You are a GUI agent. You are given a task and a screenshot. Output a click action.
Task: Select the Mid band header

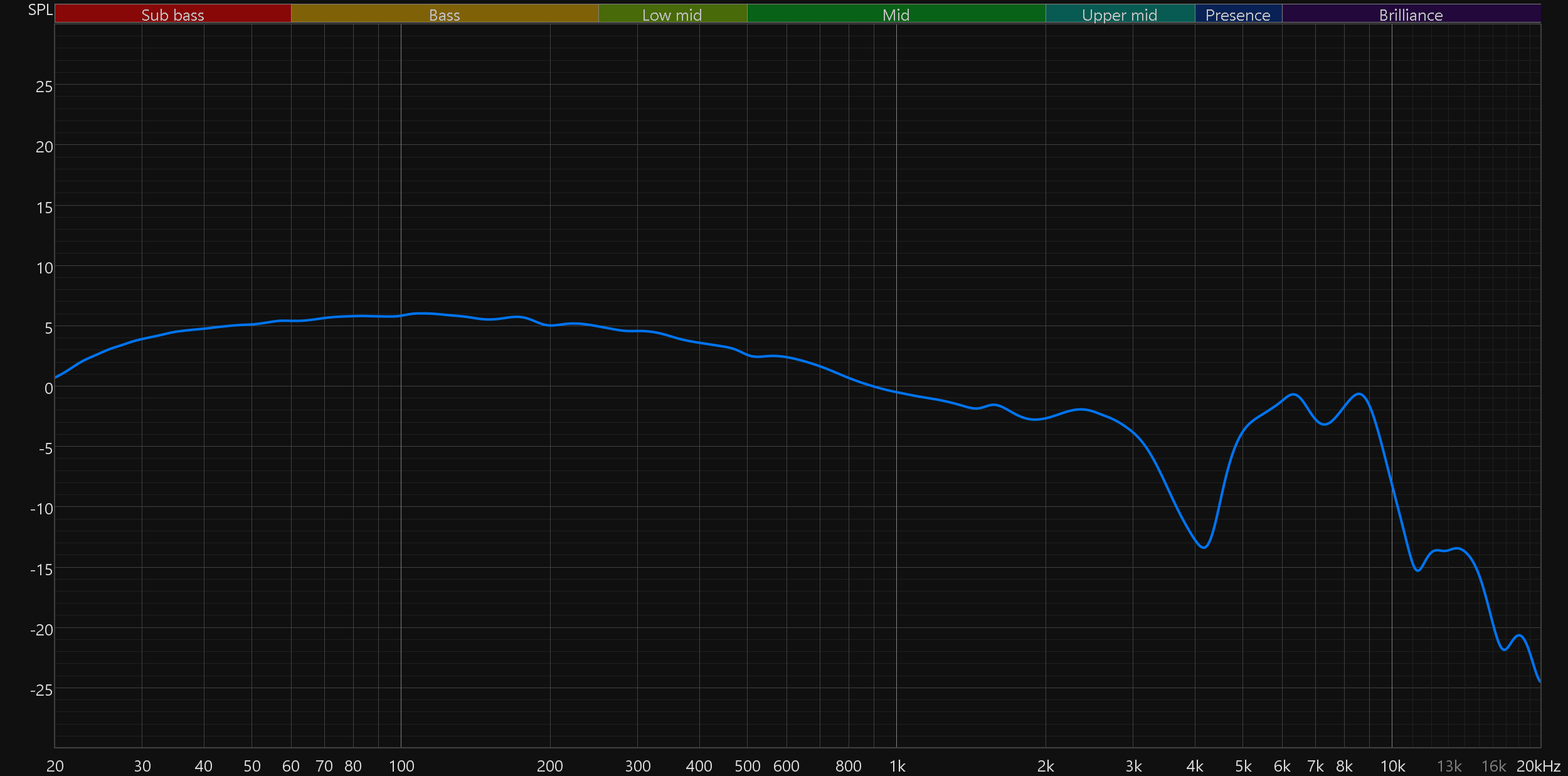tap(896, 14)
